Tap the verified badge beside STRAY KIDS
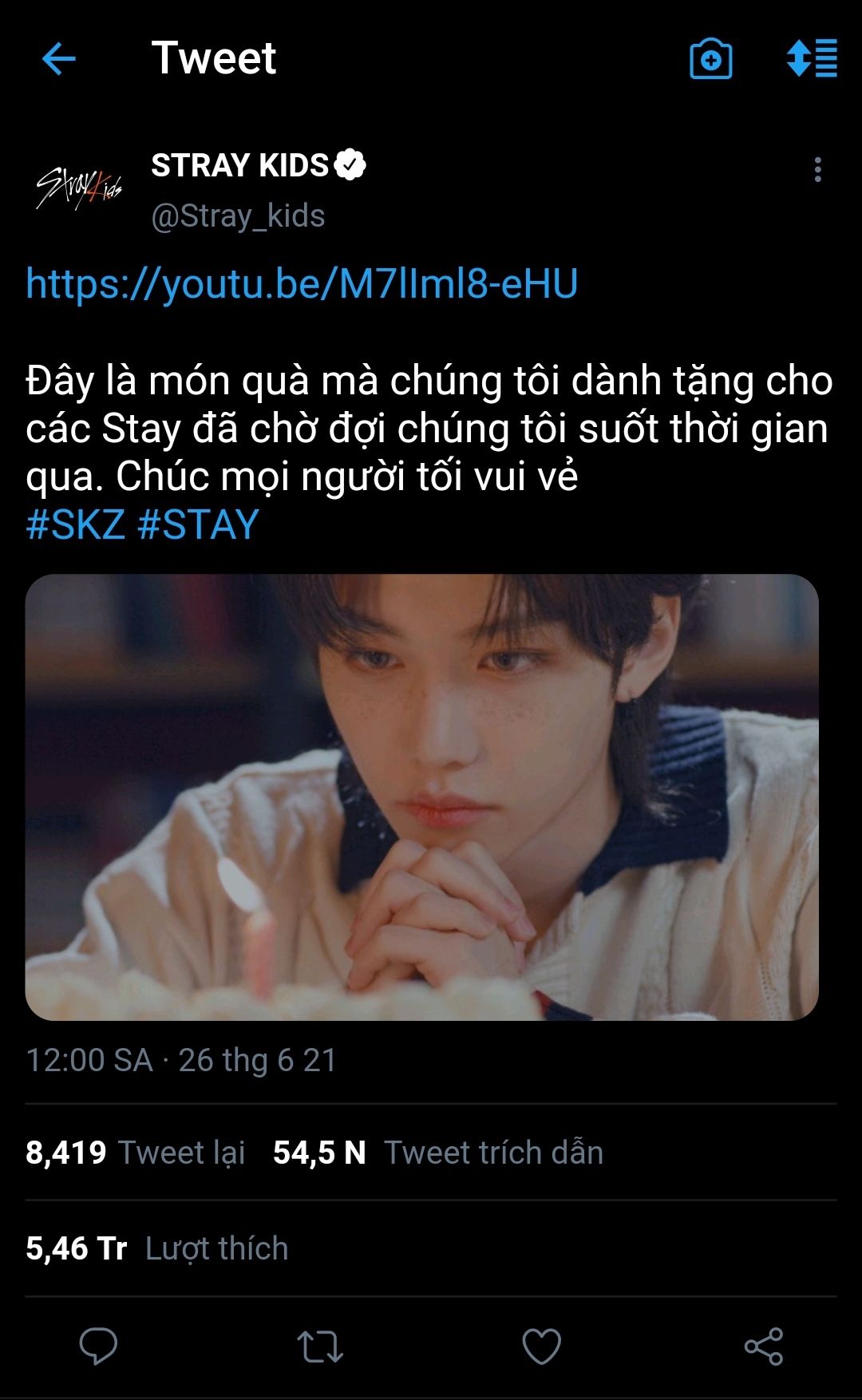This screenshot has width=862, height=1400. tap(350, 165)
